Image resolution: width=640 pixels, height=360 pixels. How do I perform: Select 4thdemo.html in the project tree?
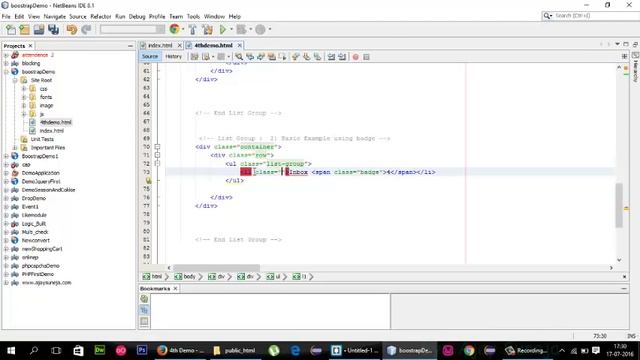[x=56, y=122]
